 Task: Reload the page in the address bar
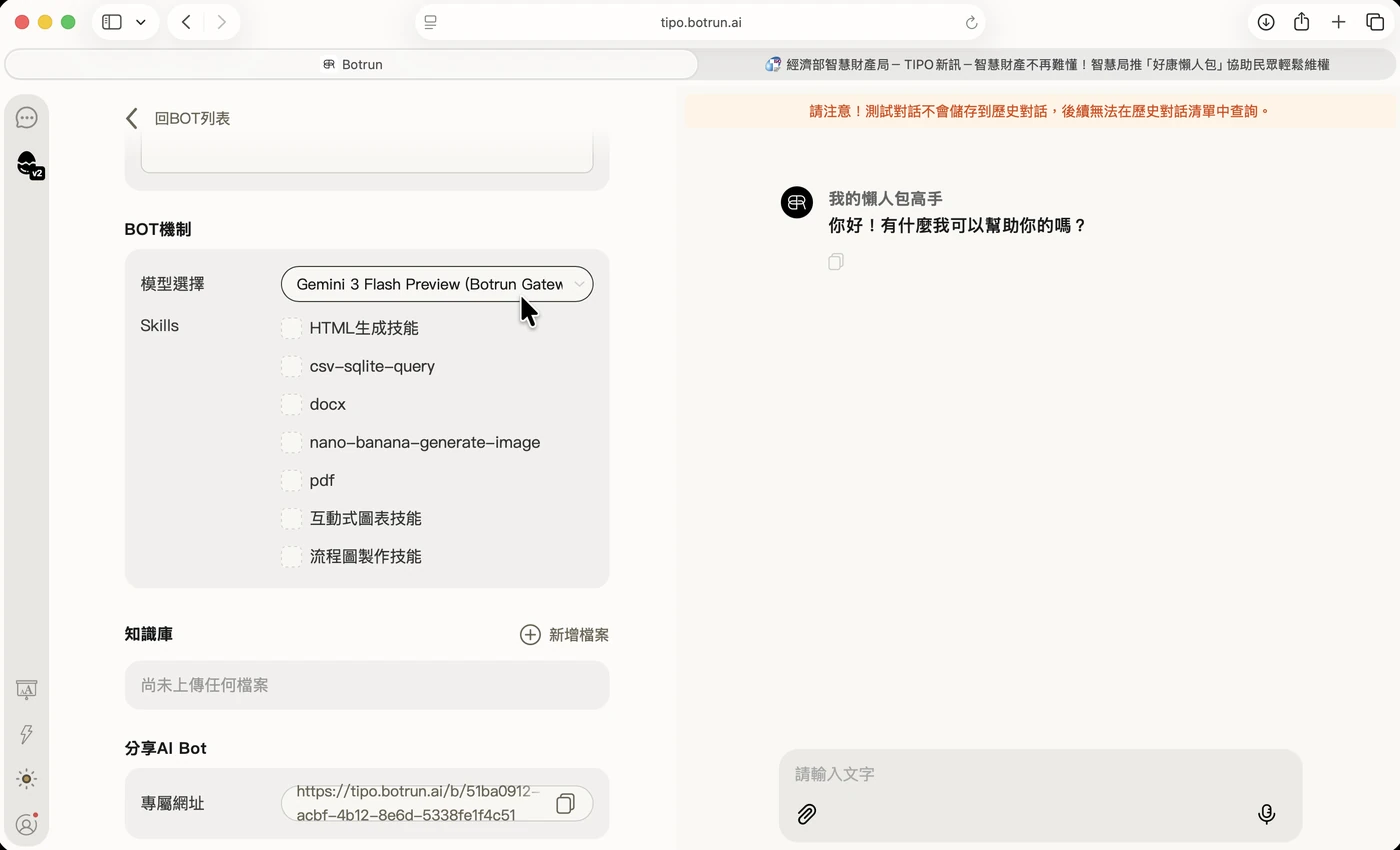coord(971,22)
